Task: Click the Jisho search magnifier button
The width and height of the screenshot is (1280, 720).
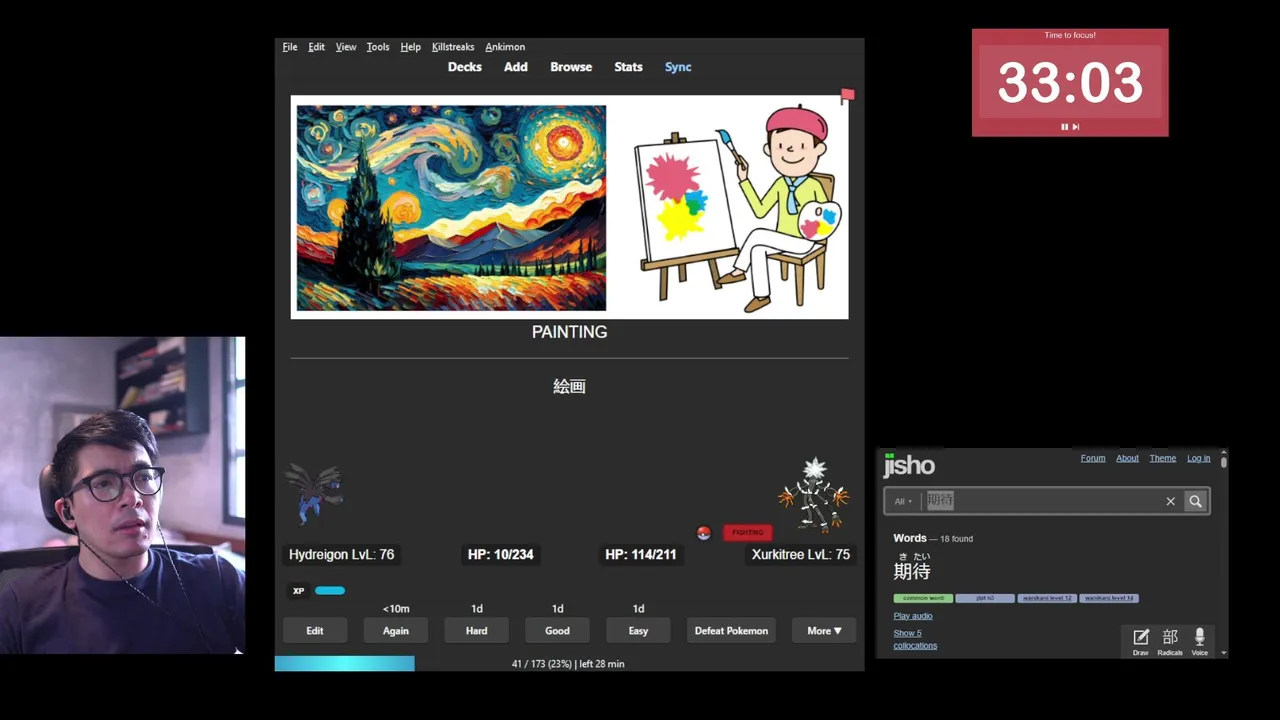Action: (1196, 501)
